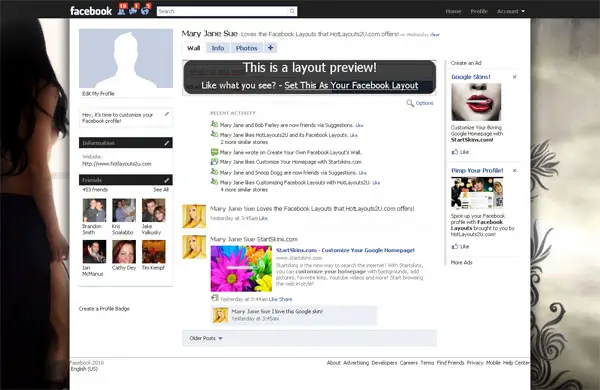Click avatar beside HotLayouts2U status post
600x390 pixels.
click(x=194, y=216)
